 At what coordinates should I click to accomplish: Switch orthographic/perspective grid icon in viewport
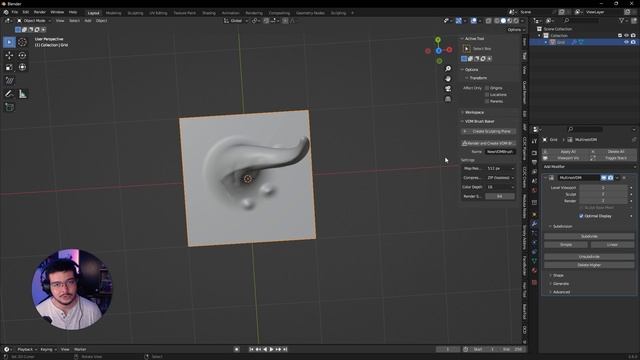click(448, 99)
